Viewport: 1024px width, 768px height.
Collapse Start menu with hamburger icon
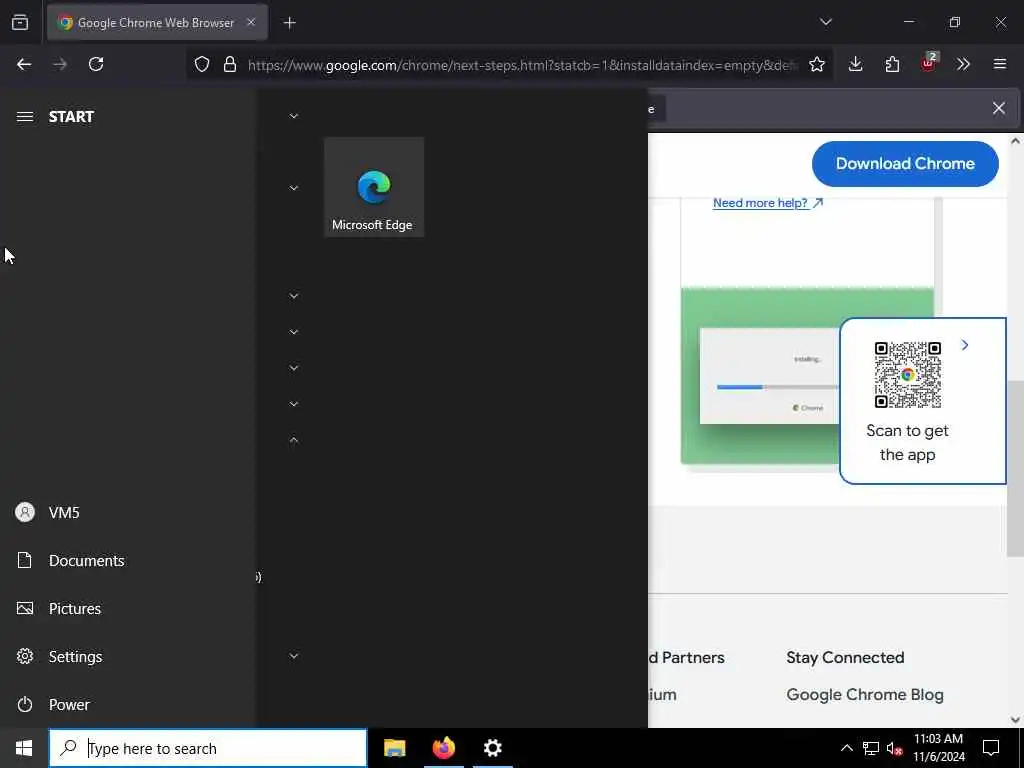[x=25, y=116]
